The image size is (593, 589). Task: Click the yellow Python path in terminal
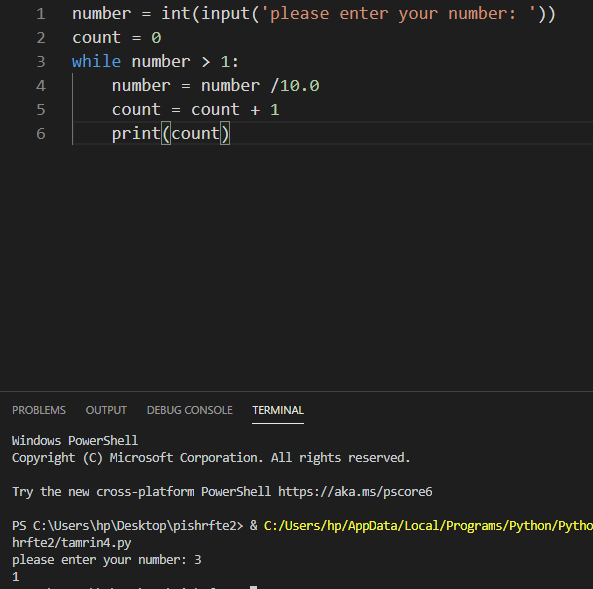click(428, 526)
